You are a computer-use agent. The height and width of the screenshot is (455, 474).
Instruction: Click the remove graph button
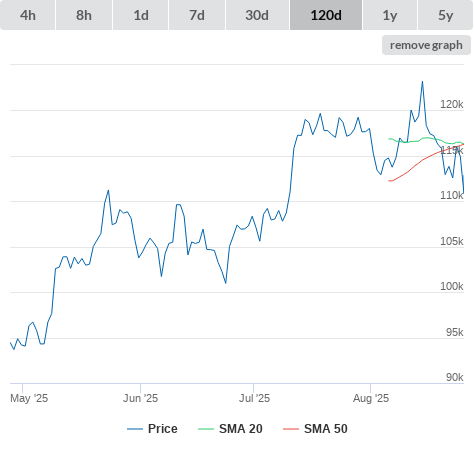426,45
